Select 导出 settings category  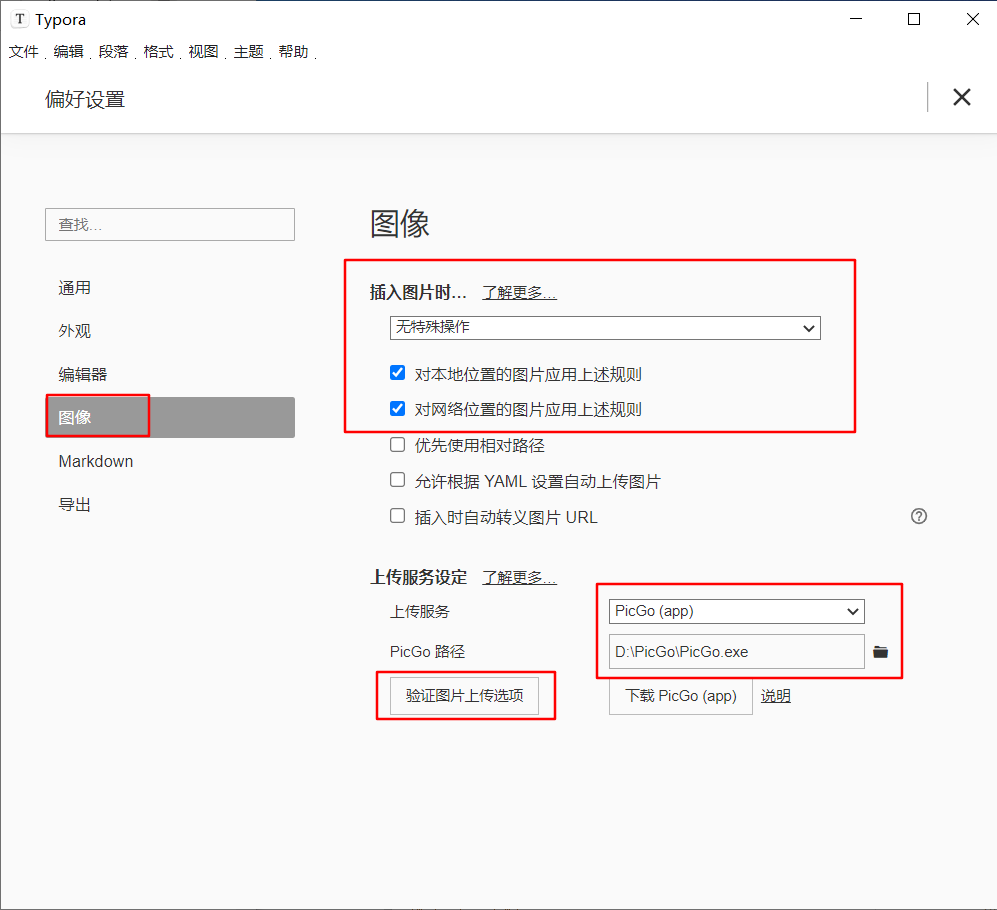[x=170, y=504]
